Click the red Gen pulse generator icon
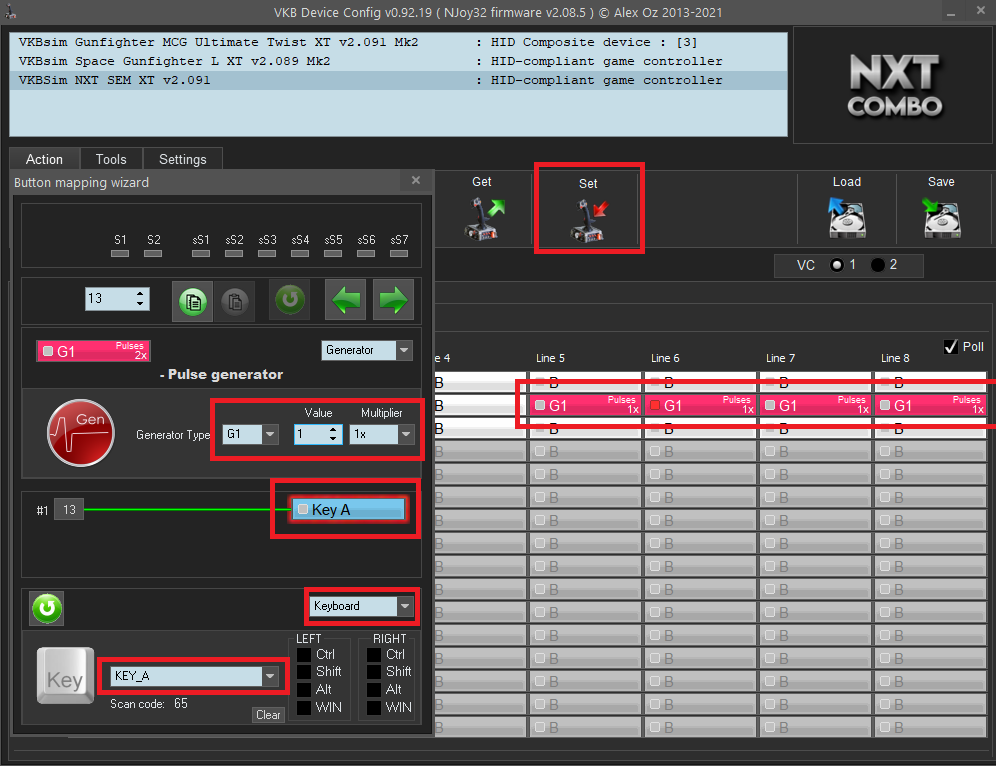Viewport: 996px width, 766px height. 79,433
